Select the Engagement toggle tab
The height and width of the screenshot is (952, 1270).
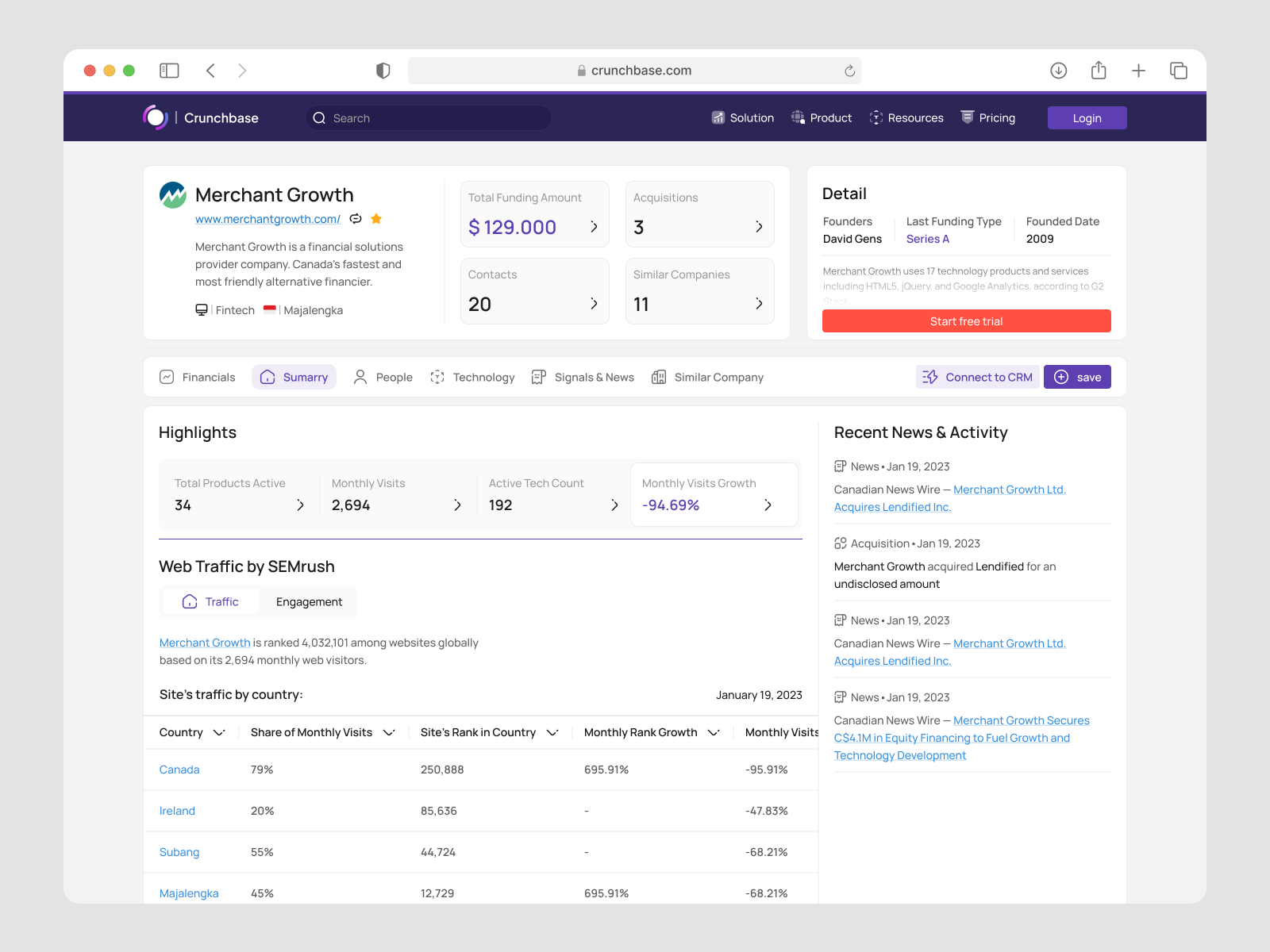click(x=309, y=601)
